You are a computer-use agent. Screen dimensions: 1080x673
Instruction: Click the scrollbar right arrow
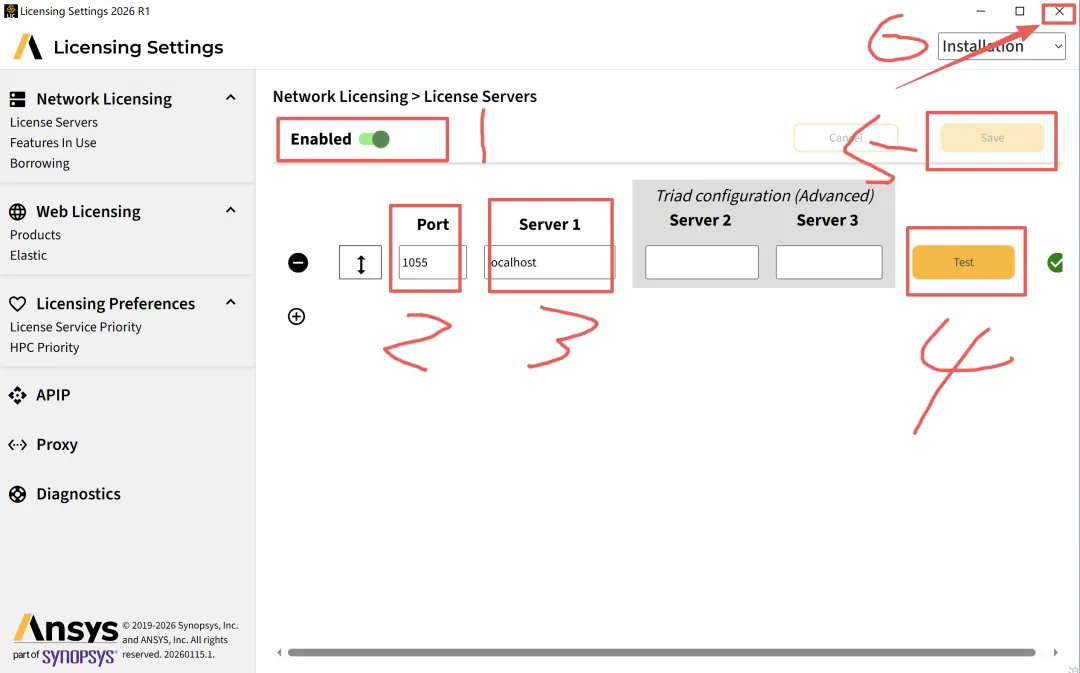point(1055,652)
